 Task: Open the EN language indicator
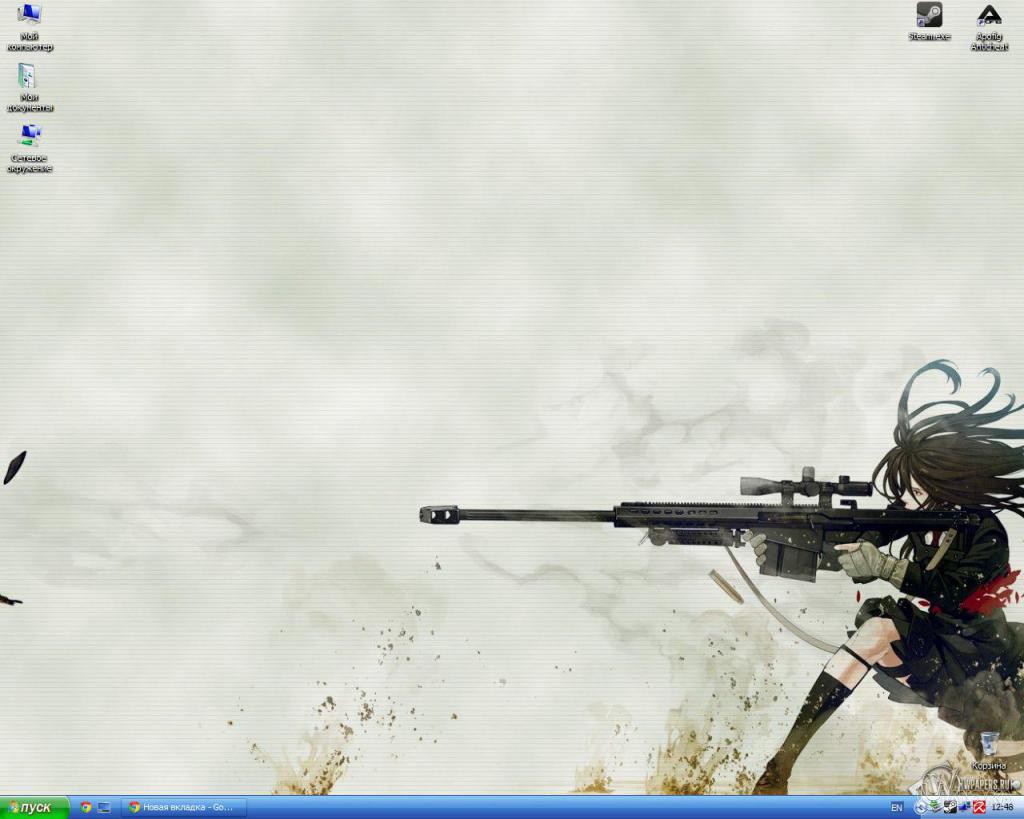point(897,808)
